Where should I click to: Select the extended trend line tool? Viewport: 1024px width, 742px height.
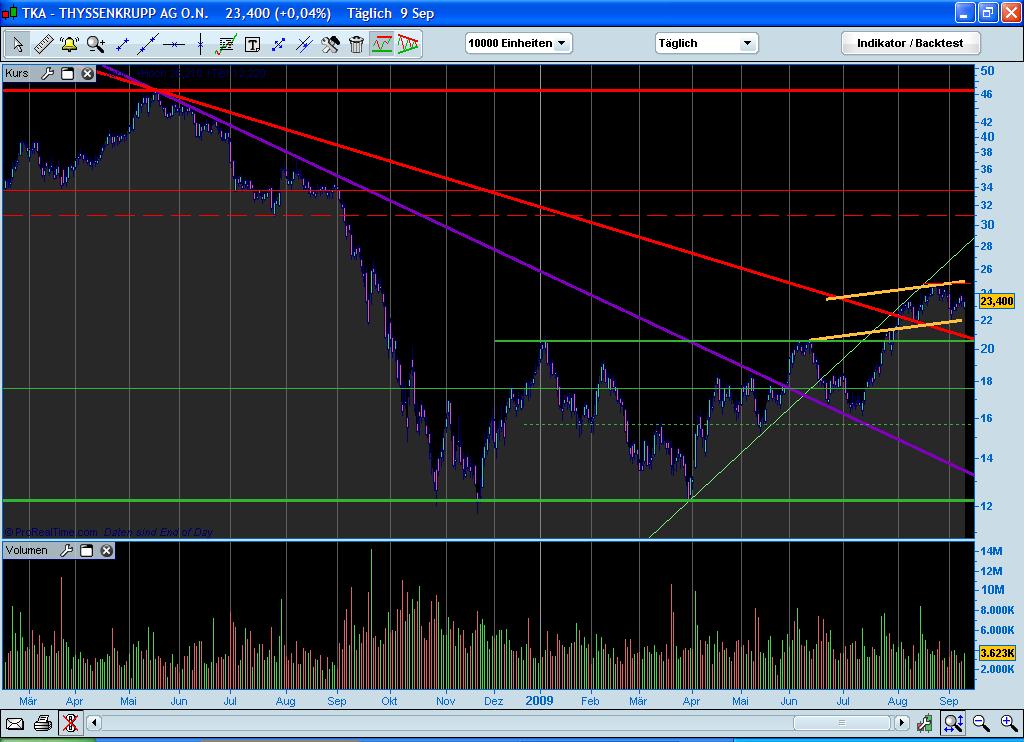click(x=148, y=44)
